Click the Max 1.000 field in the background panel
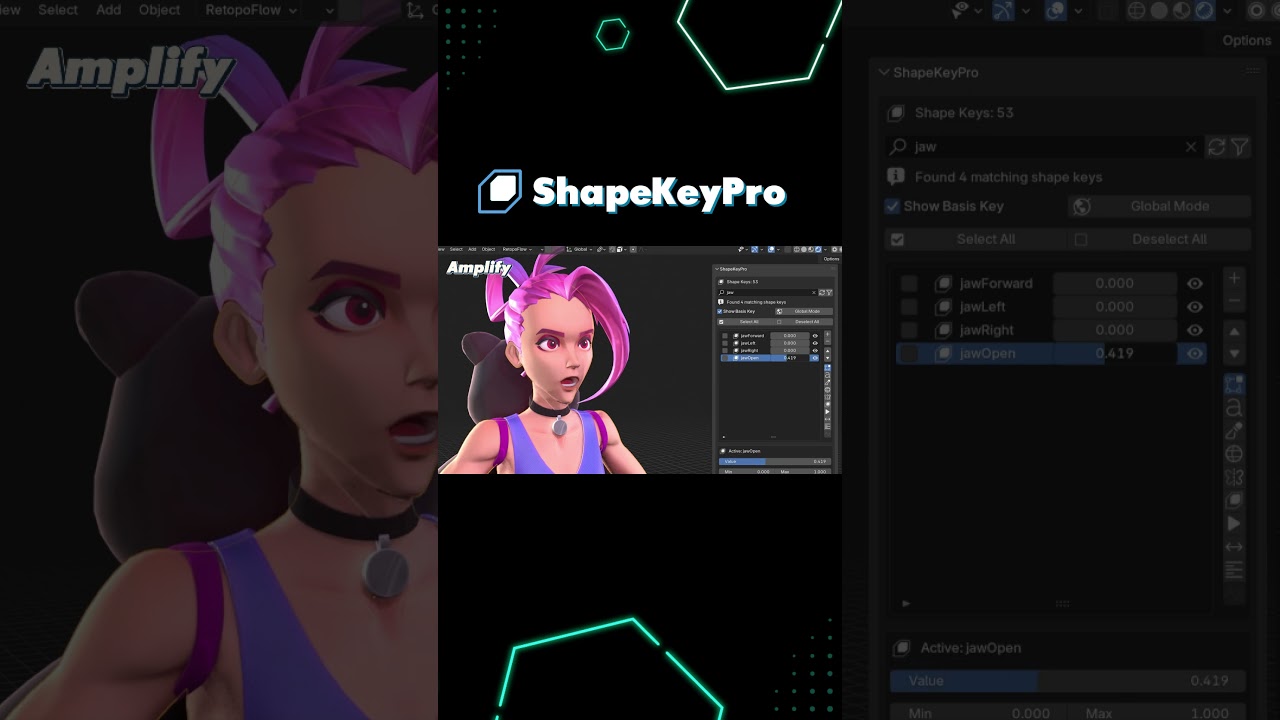This screenshot has width=1280, height=720. [x=1157, y=713]
